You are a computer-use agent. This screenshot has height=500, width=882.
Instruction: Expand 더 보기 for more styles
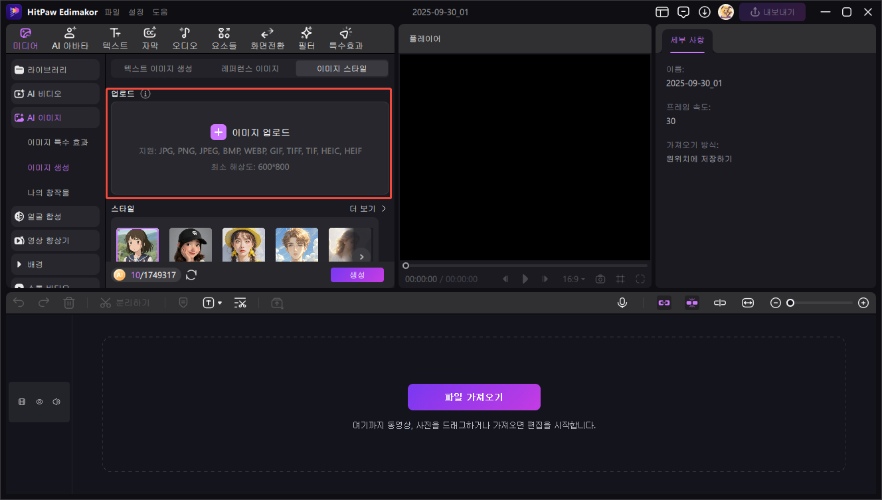(367, 209)
